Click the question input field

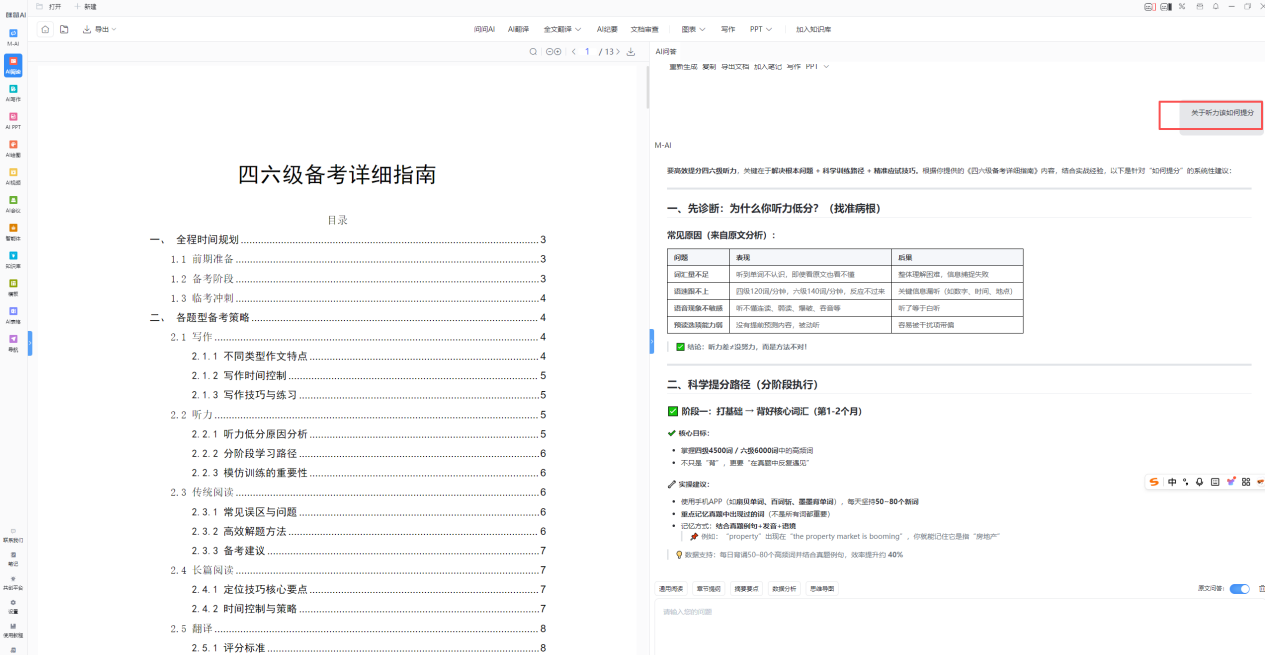900,612
